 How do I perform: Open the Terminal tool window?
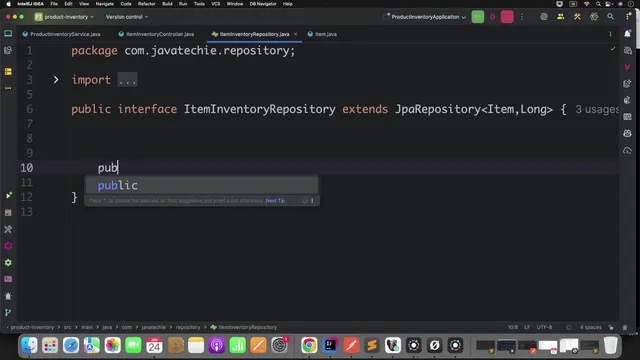[8, 279]
